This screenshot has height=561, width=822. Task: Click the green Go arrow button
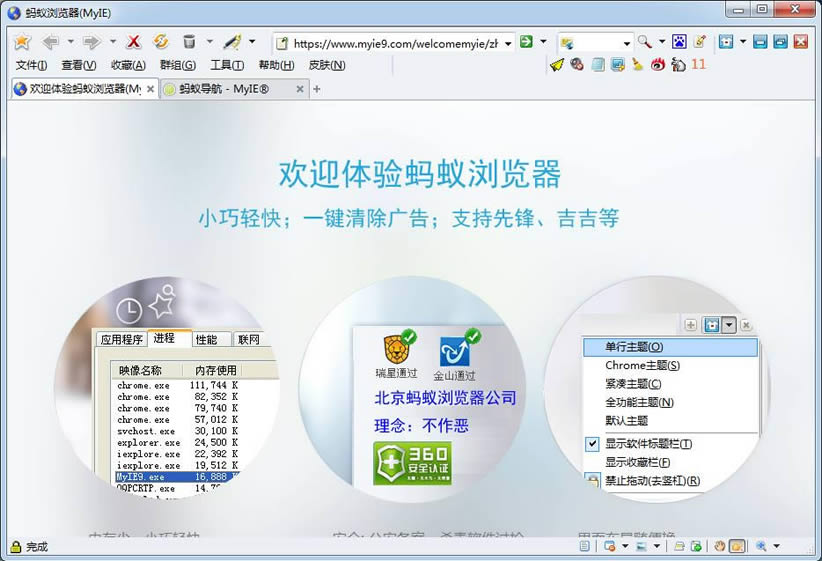(526, 41)
